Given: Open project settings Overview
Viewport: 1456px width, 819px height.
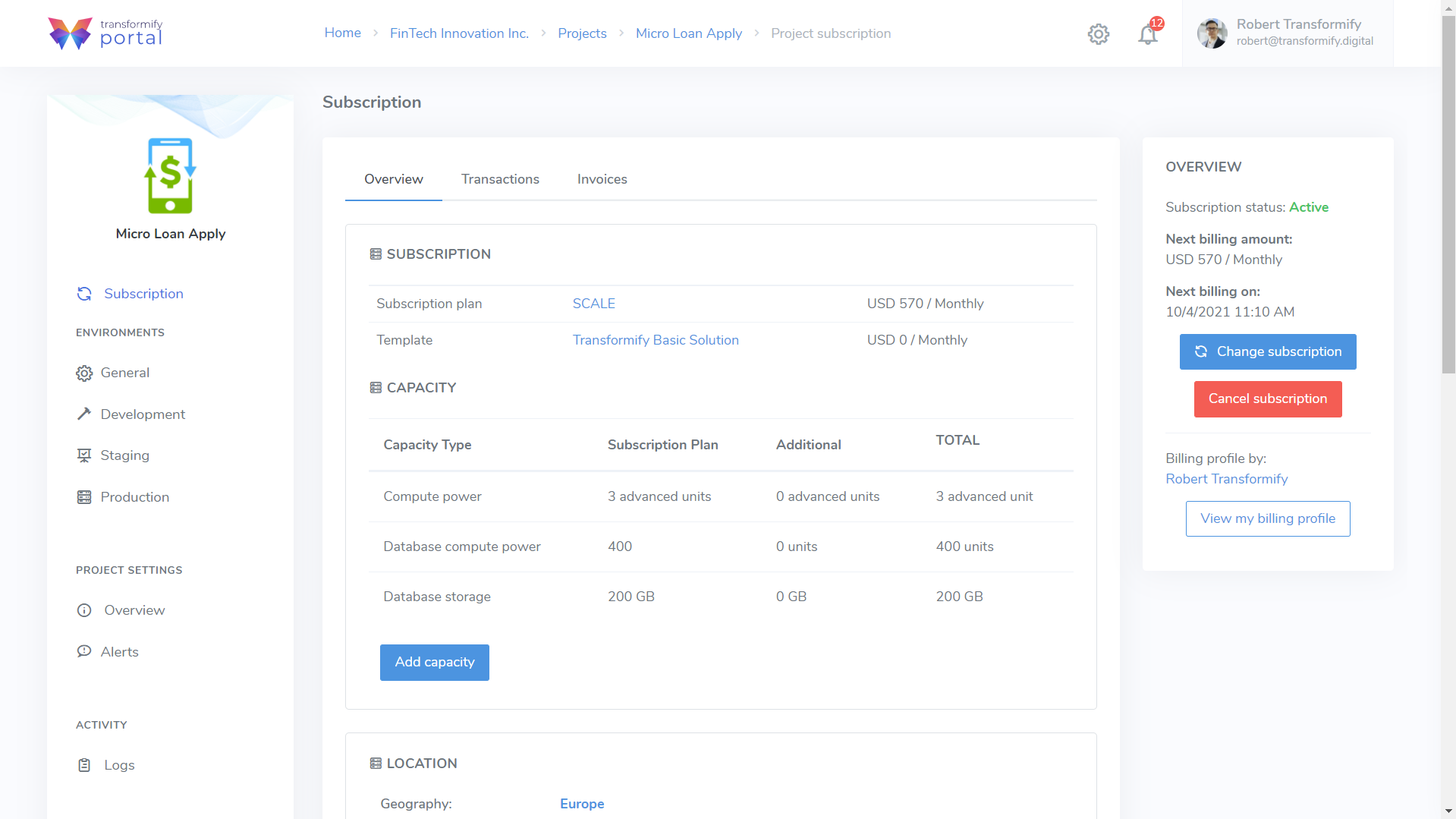Looking at the screenshot, I should point(134,610).
